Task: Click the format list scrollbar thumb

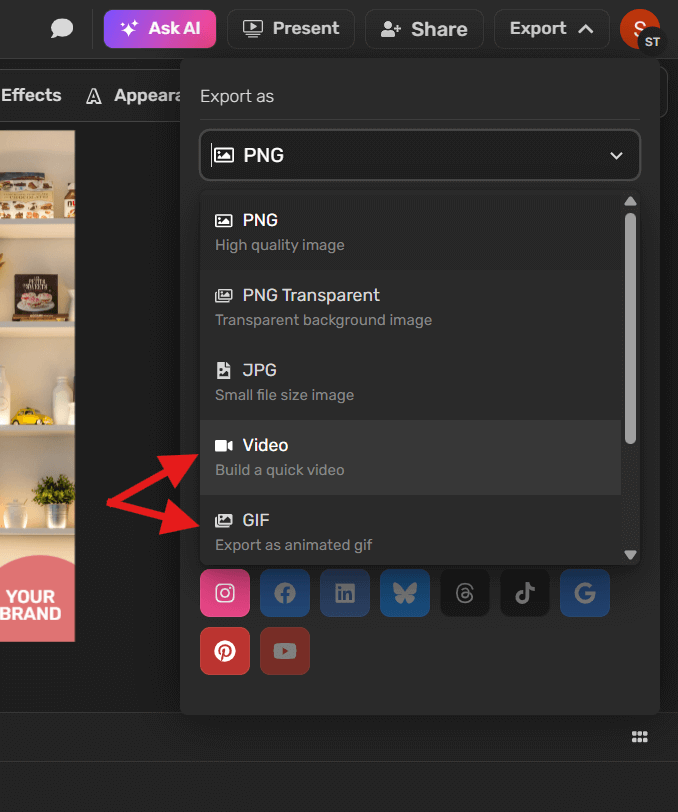Action: pyautogui.click(x=630, y=328)
